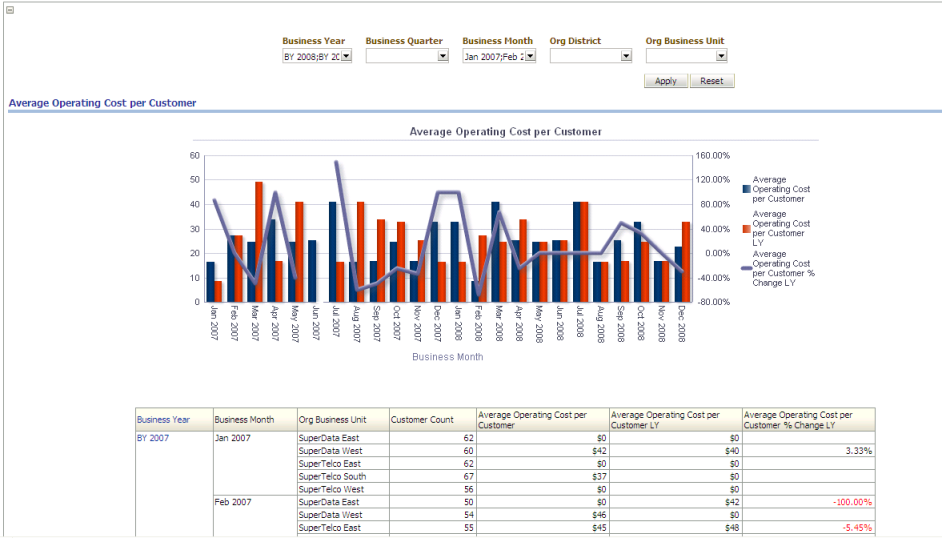The height and width of the screenshot is (538, 942).
Task: Click the Reset button
Action: click(x=712, y=80)
